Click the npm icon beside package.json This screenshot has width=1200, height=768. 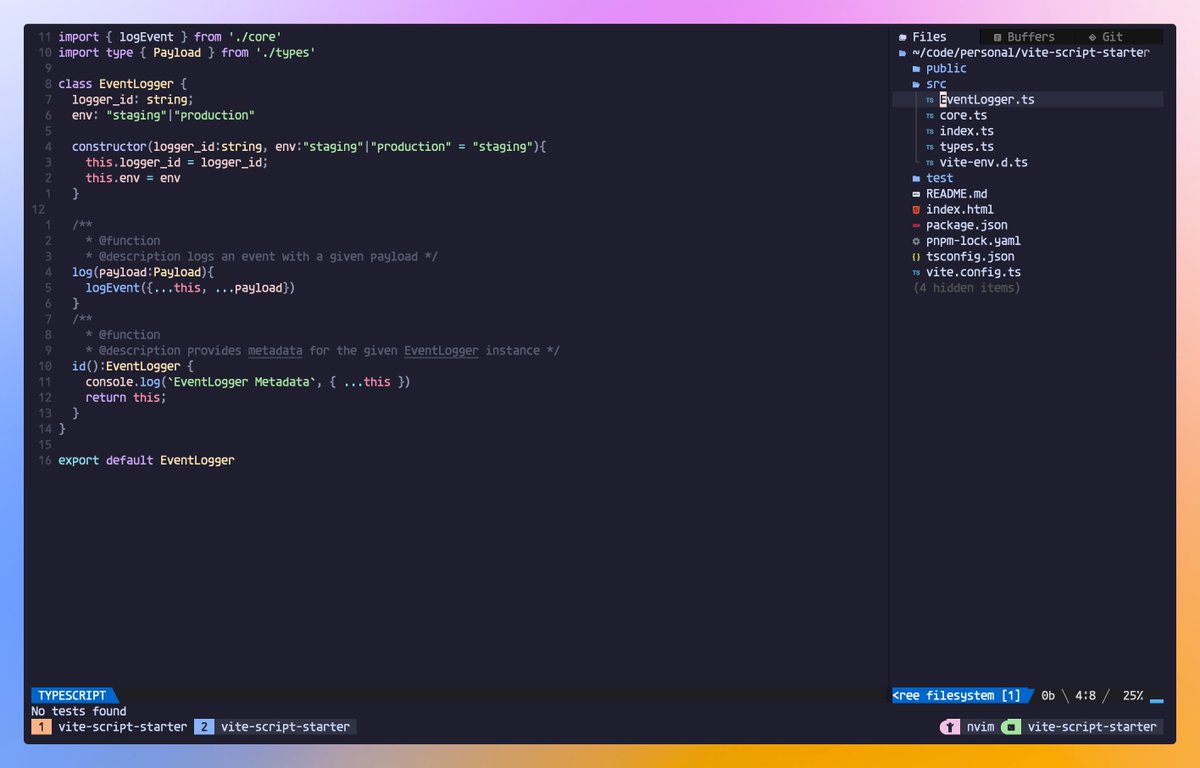915,225
